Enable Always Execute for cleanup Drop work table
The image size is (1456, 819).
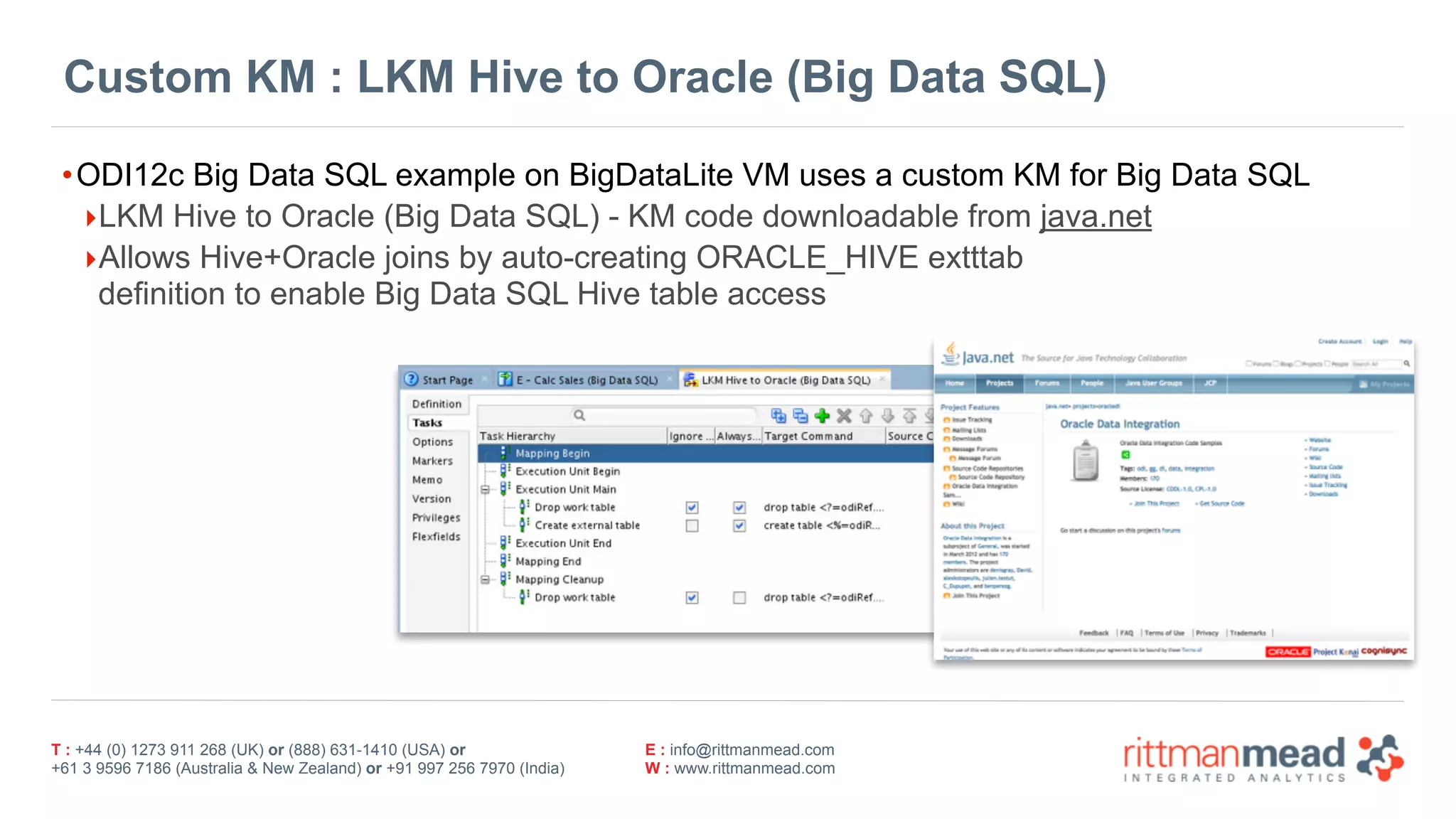[739, 598]
